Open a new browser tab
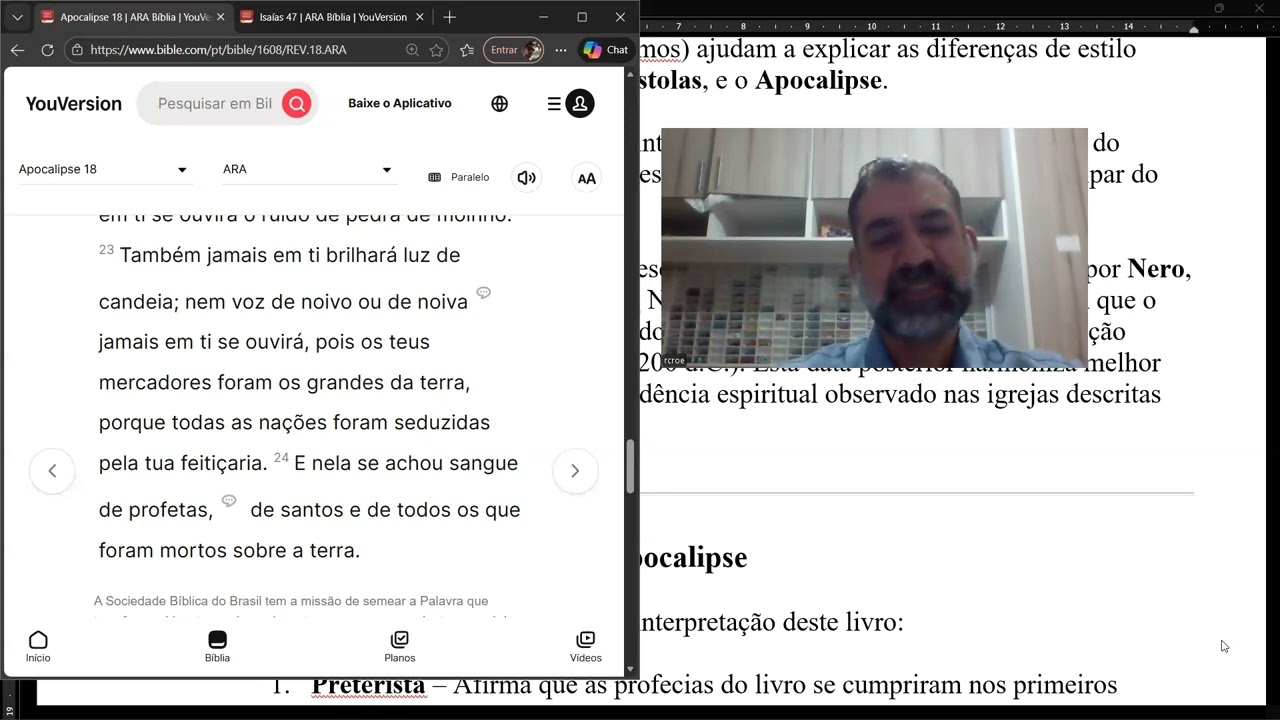1280x720 pixels. click(449, 17)
